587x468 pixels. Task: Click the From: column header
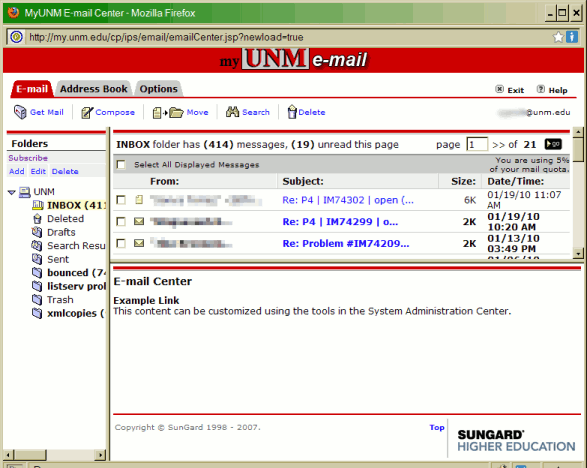click(x=164, y=181)
